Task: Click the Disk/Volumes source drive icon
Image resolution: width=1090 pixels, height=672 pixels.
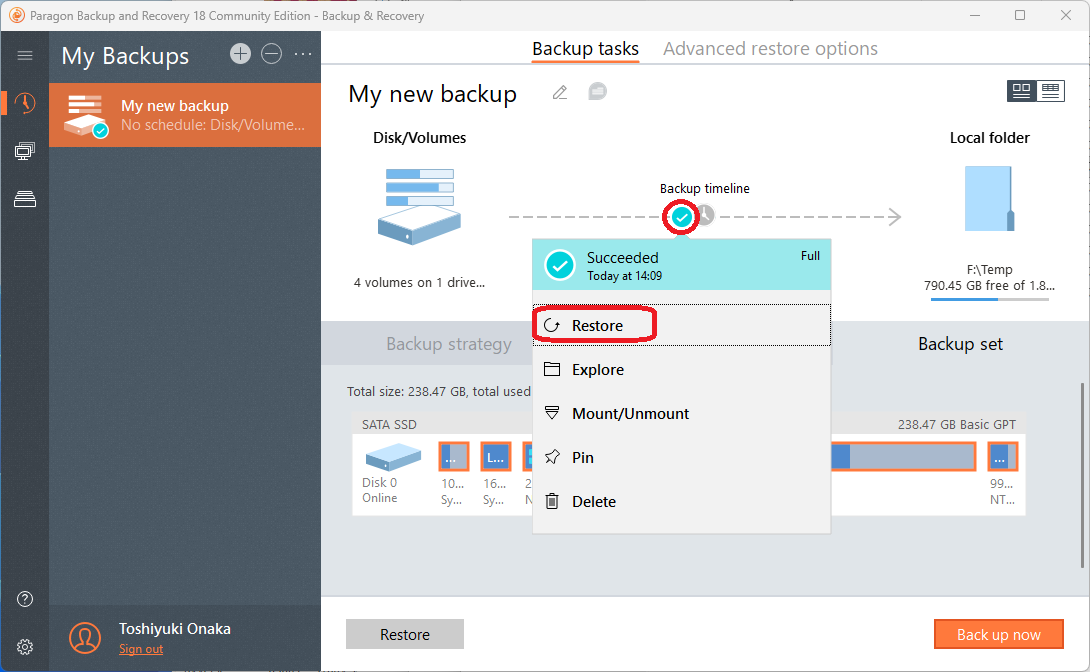Action: [x=419, y=206]
